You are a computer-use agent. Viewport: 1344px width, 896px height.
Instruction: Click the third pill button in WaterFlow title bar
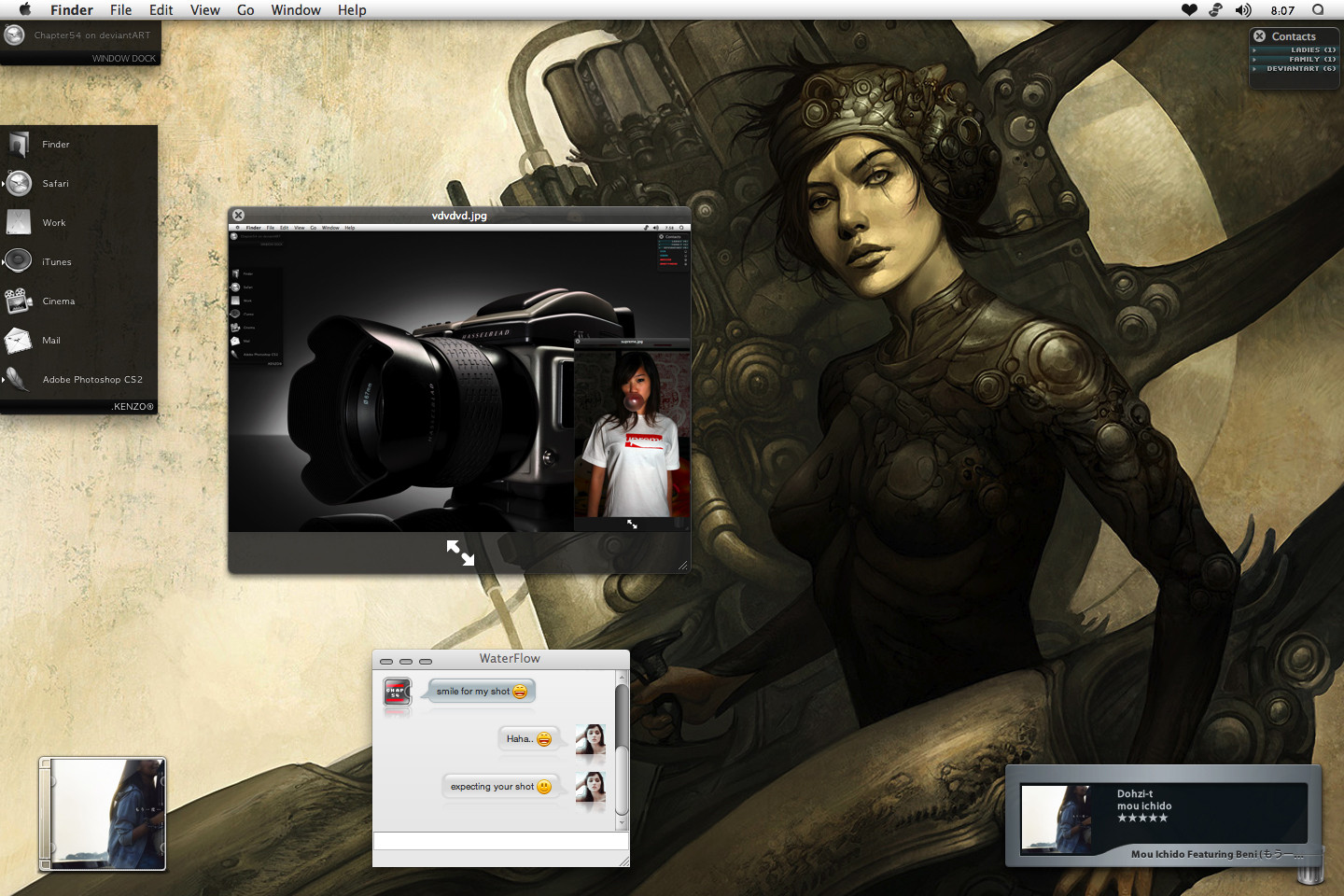(x=426, y=661)
